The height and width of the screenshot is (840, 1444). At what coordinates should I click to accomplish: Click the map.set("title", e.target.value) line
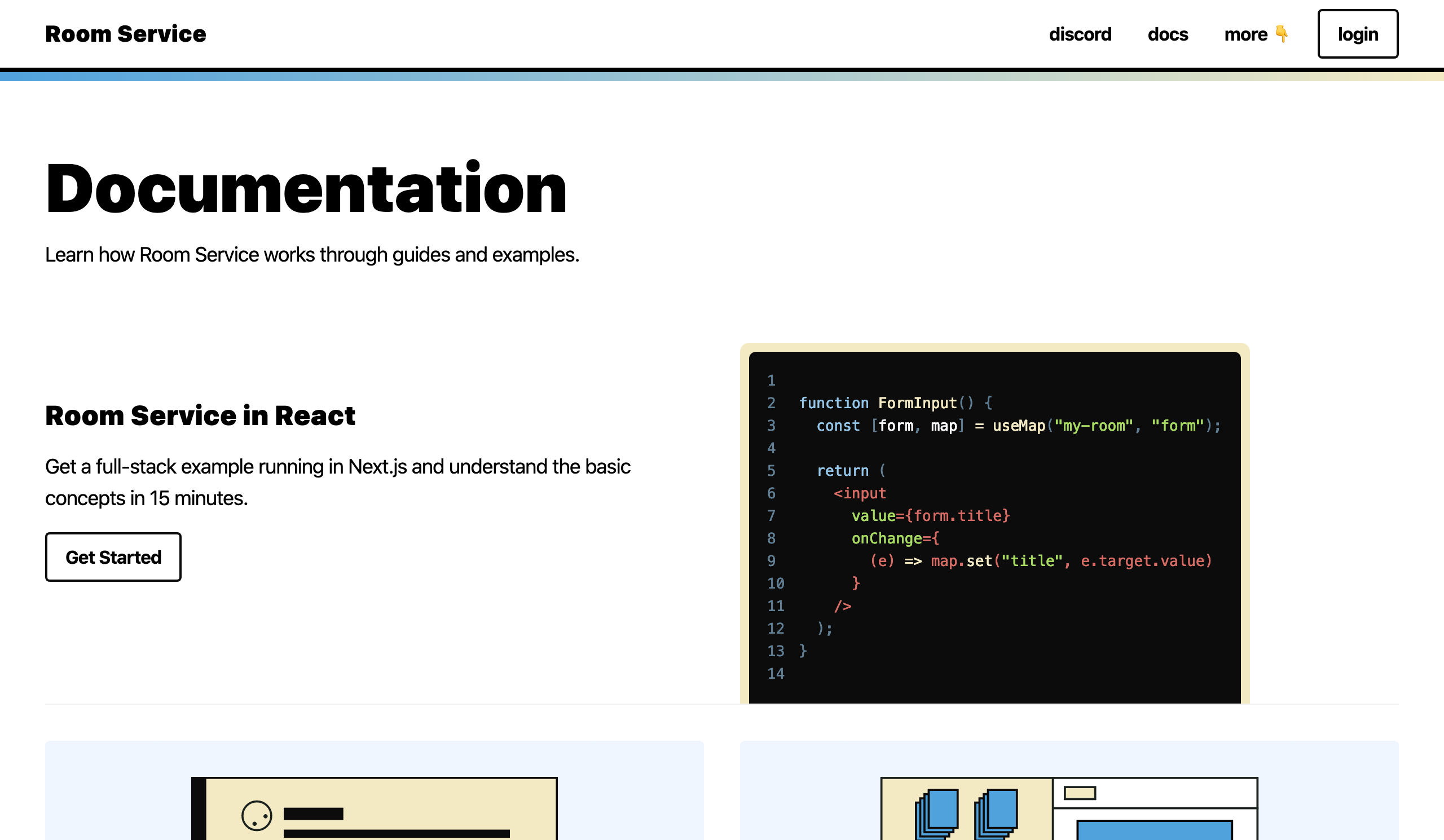(1041, 560)
